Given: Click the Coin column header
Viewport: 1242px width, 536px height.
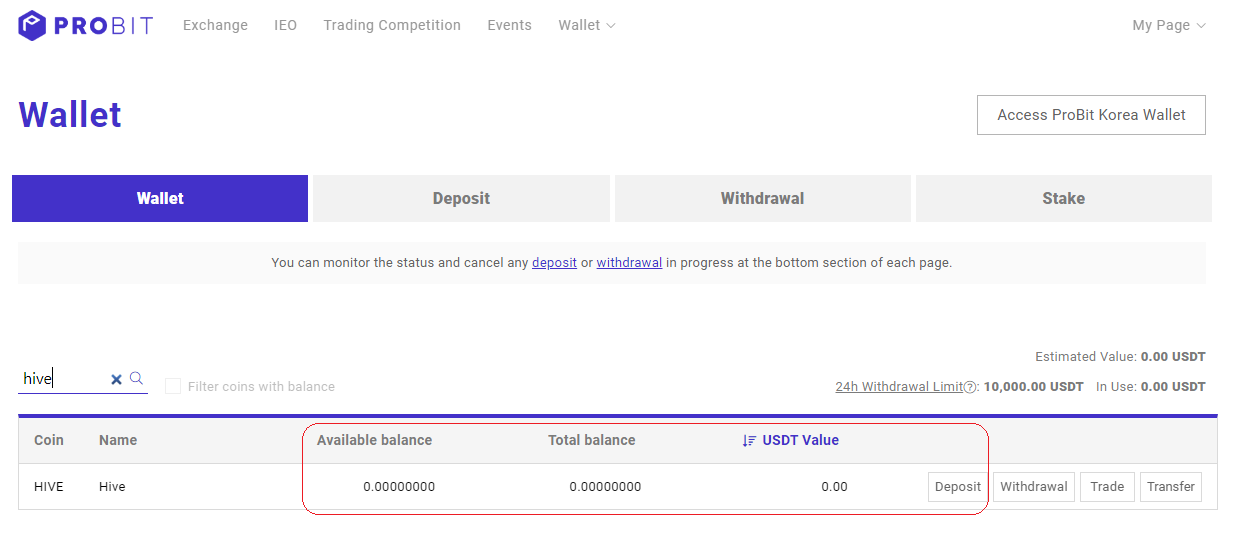Looking at the screenshot, I should coord(49,440).
